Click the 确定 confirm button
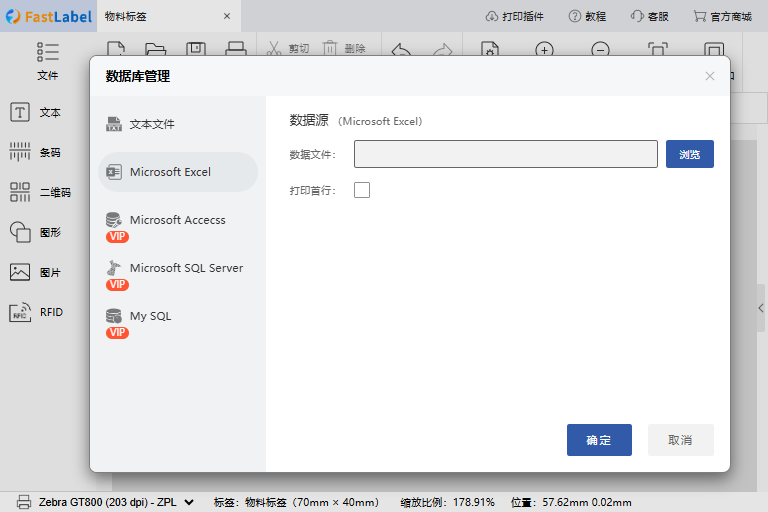768x512 pixels. click(599, 440)
